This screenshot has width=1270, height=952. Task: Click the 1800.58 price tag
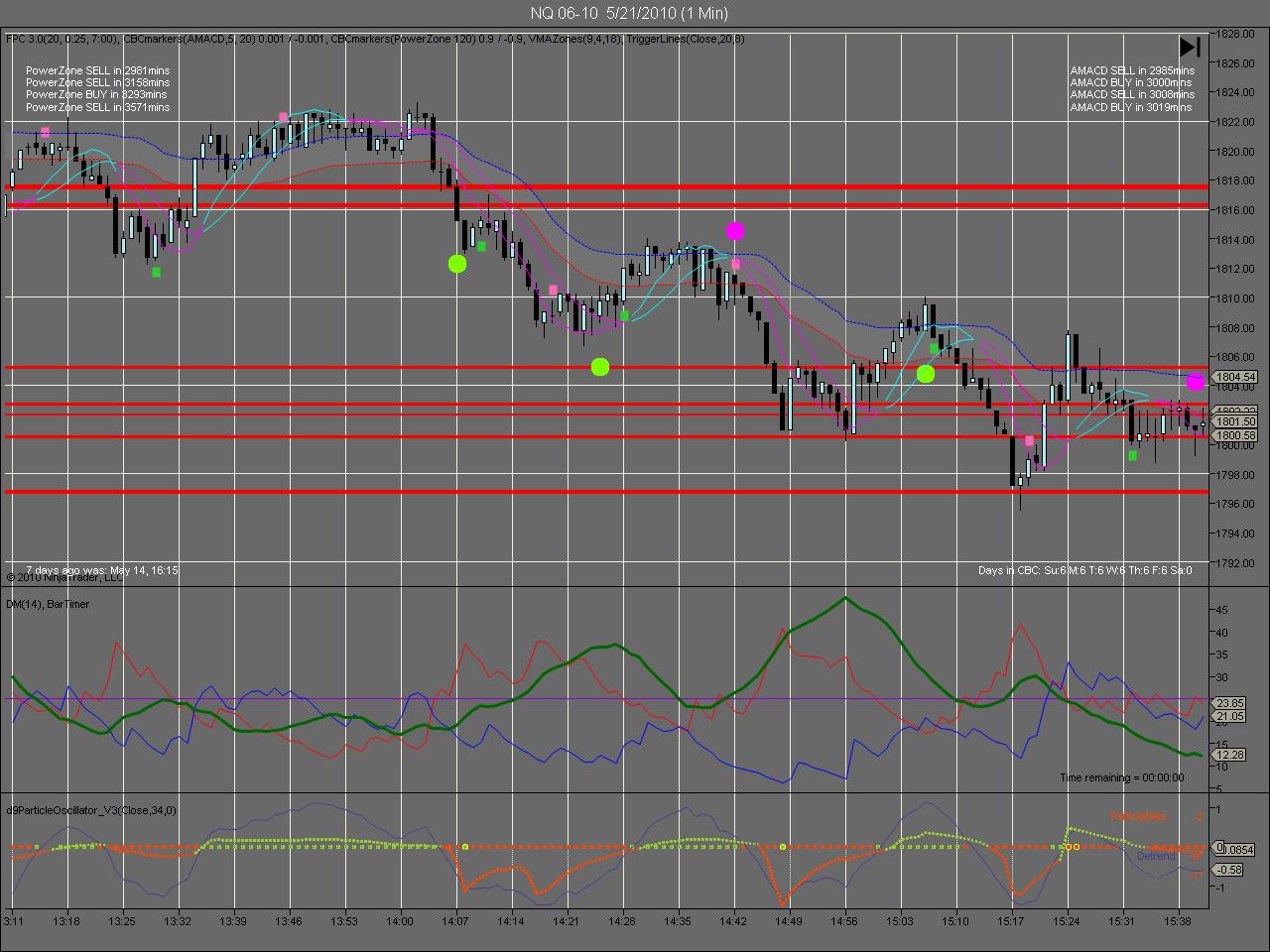tap(1234, 435)
